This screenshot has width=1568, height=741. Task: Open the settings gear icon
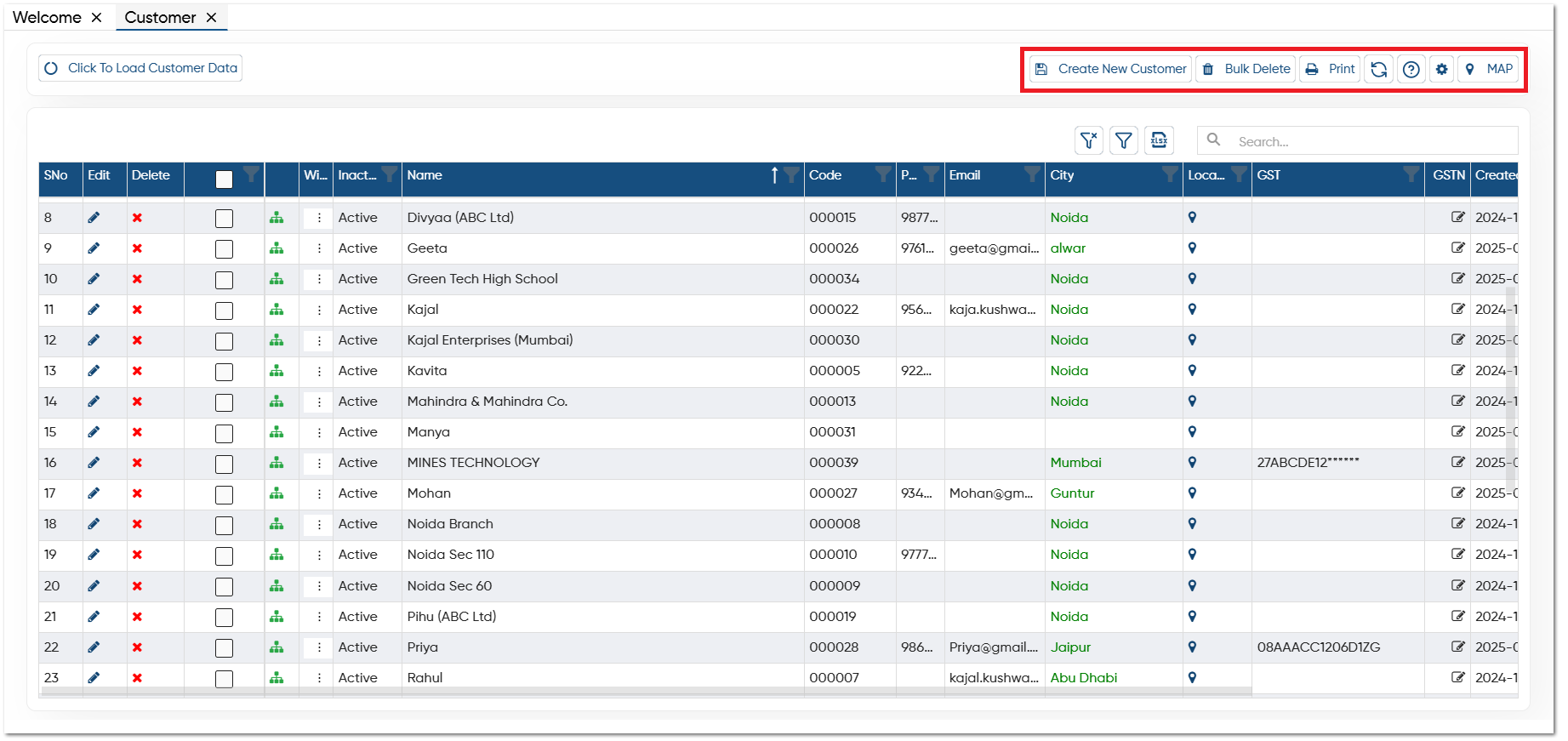(x=1441, y=69)
